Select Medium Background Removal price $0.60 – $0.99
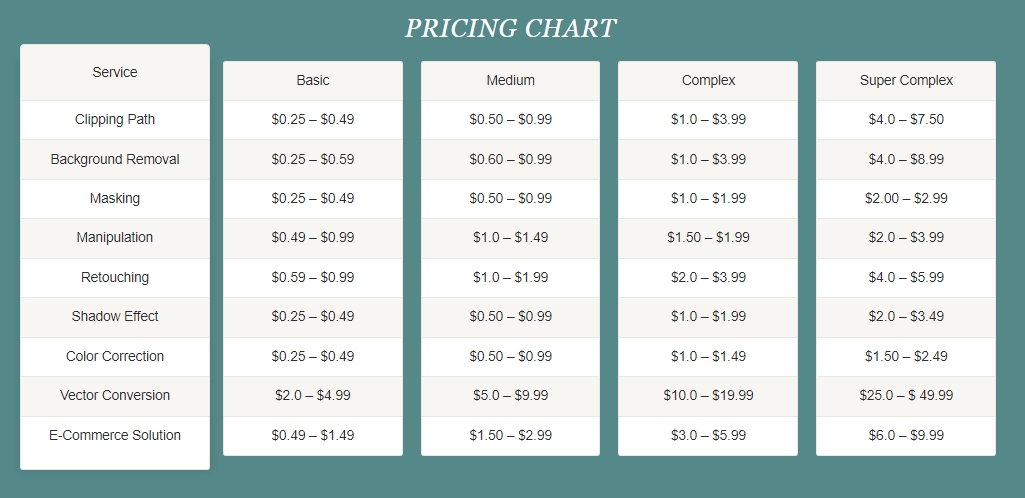 pyautogui.click(x=511, y=159)
